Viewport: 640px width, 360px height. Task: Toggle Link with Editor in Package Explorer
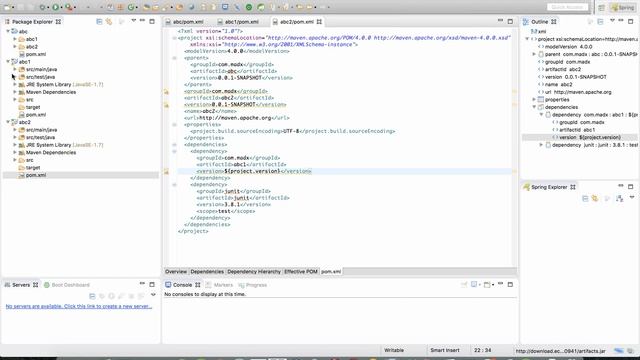point(109,22)
